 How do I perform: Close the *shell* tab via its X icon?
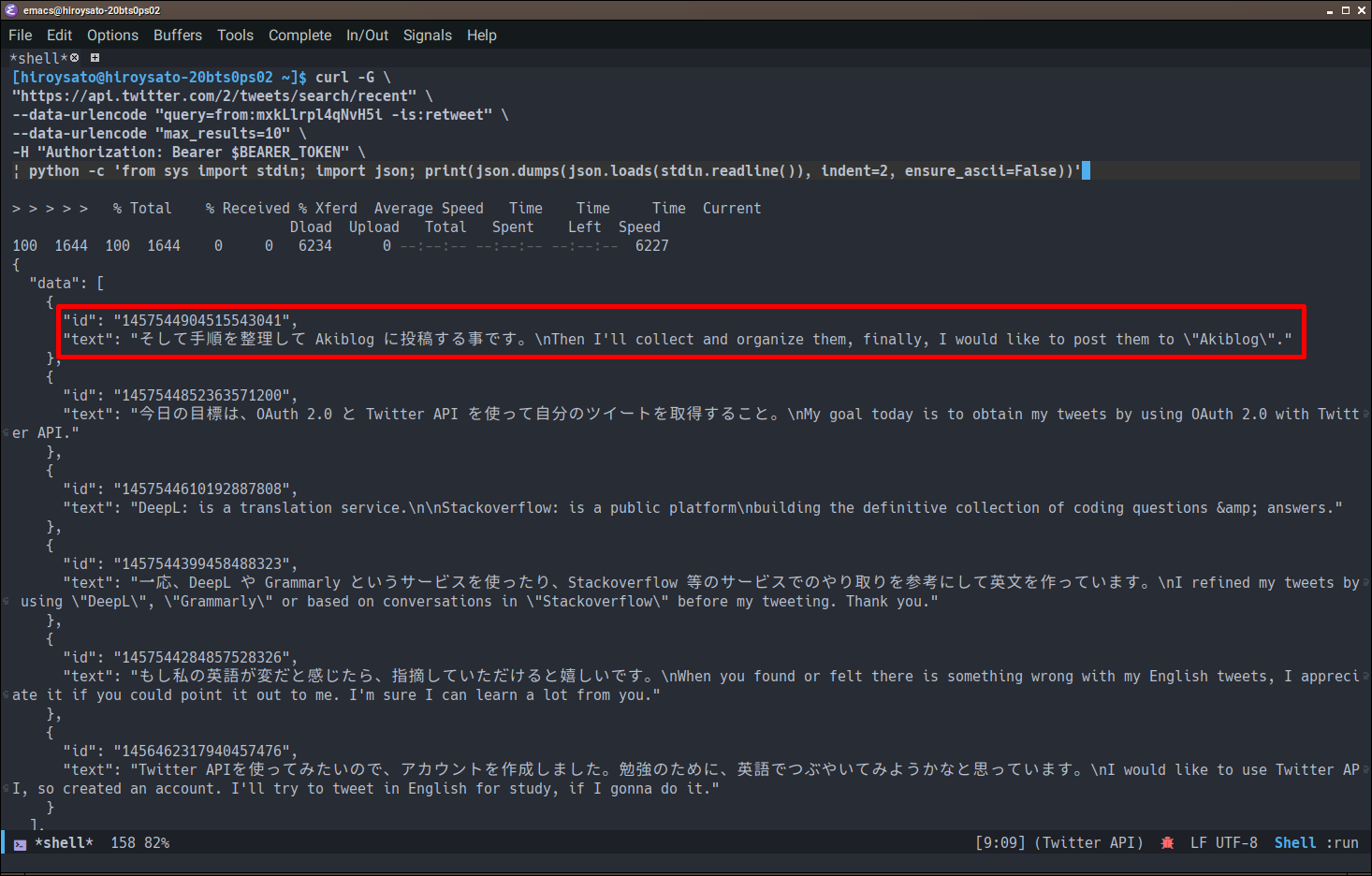click(x=75, y=57)
